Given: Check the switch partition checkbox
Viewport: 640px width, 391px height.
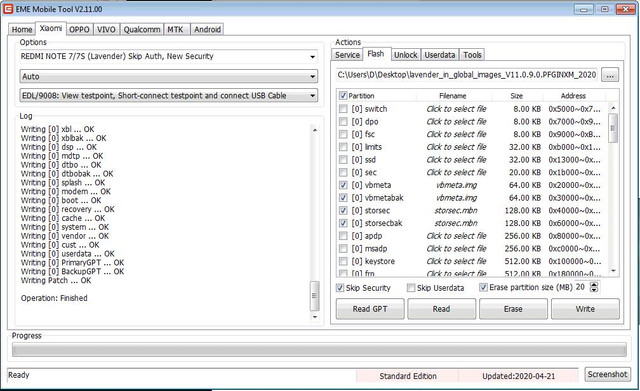Looking at the screenshot, I should pyautogui.click(x=343, y=109).
